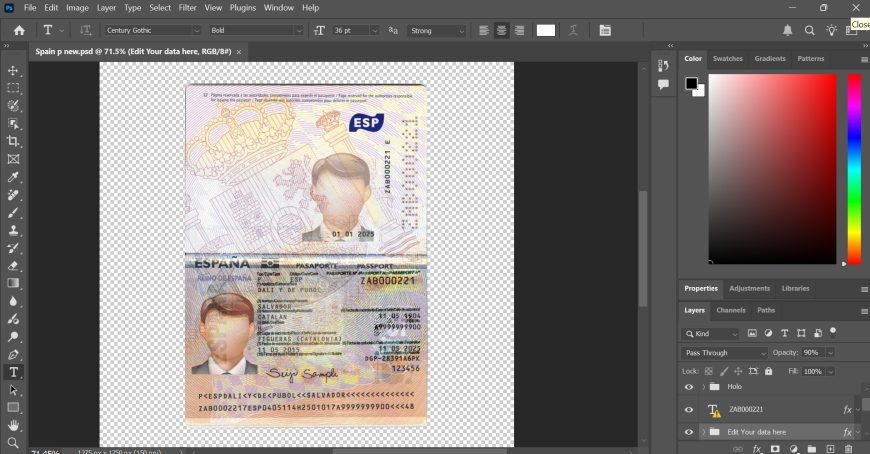Select the Crop tool
The width and height of the screenshot is (870, 454).
[13, 141]
